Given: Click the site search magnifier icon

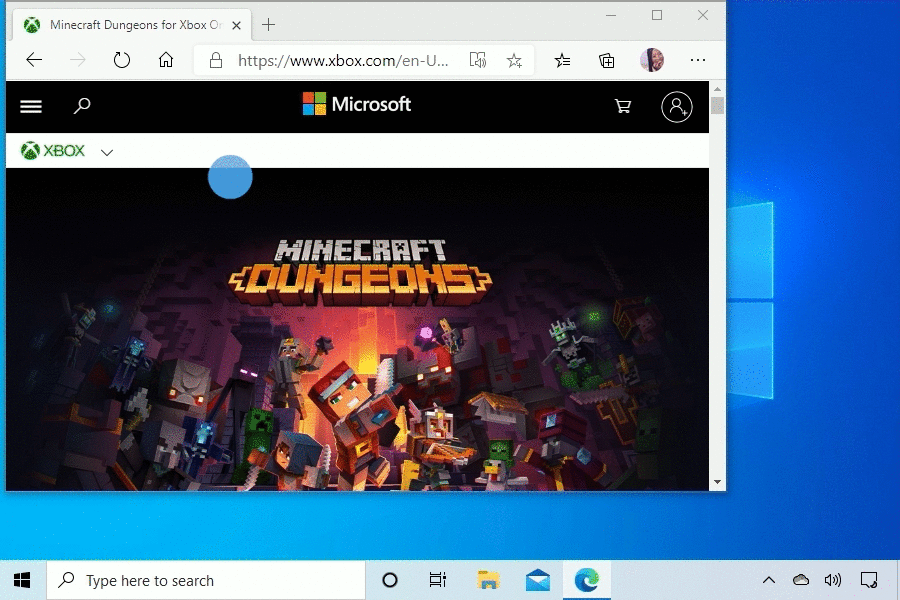Looking at the screenshot, I should point(83,106).
